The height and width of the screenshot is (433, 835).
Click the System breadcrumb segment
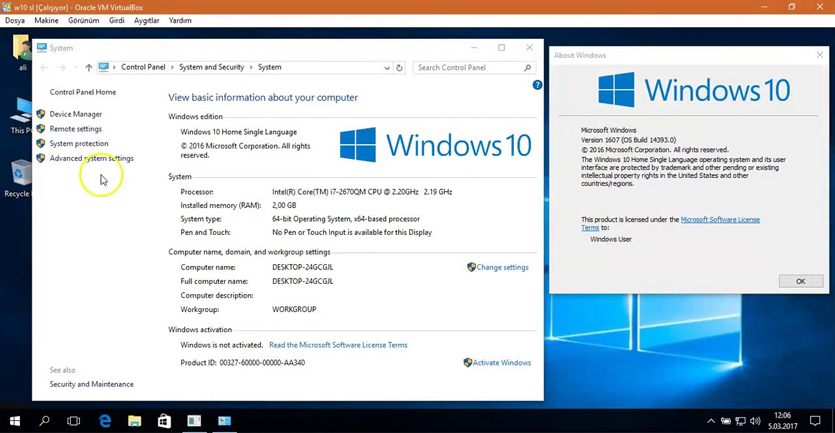(269, 67)
